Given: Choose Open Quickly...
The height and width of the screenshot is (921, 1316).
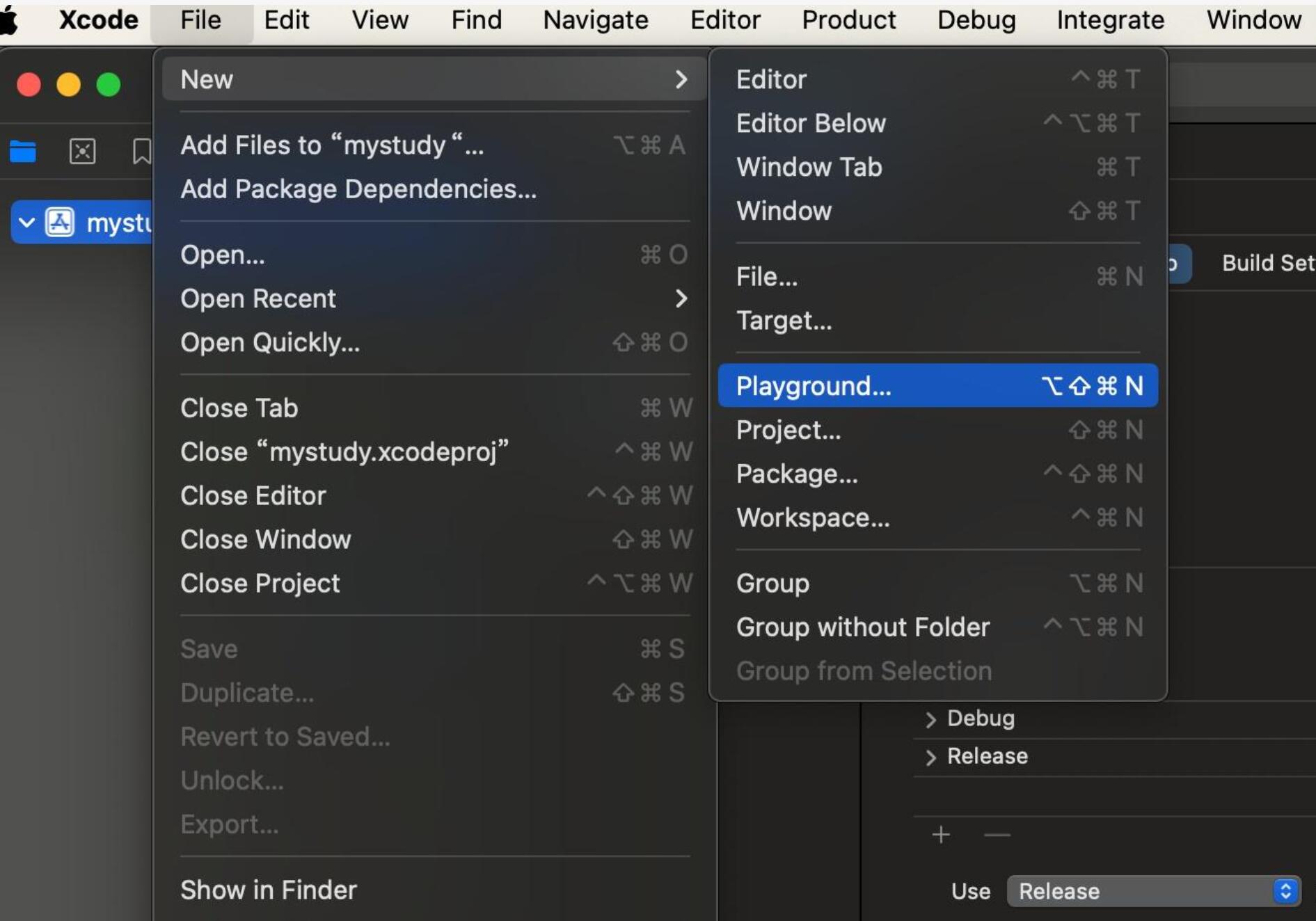Looking at the screenshot, I should (434, 342).
